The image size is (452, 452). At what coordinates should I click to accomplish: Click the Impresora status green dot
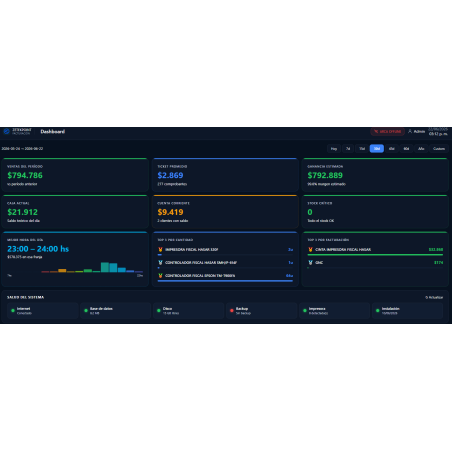pos(305,311)
